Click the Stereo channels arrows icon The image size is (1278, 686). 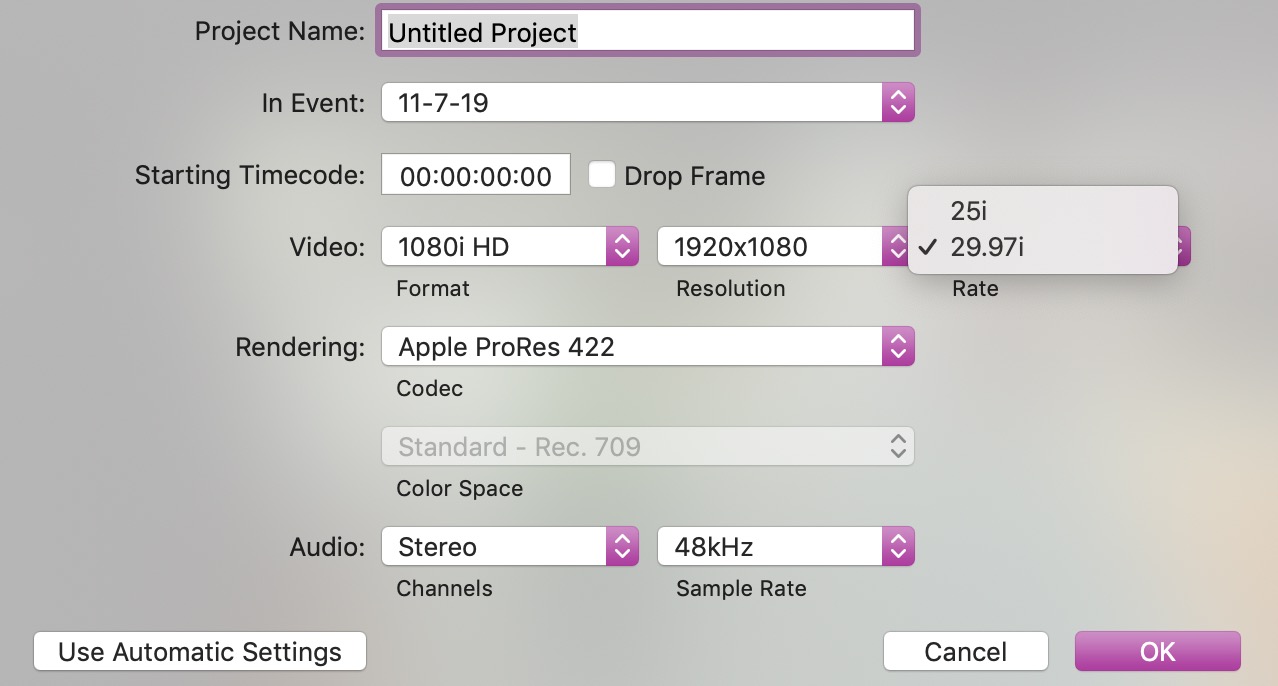(x=622, y=547)
